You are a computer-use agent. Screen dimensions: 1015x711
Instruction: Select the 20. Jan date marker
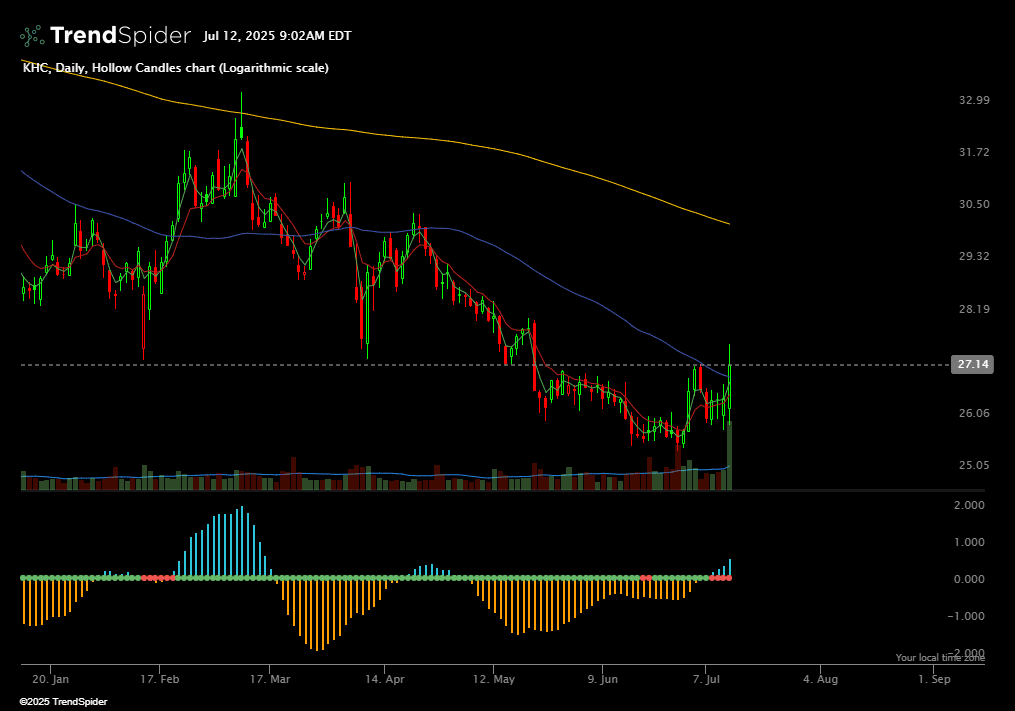pos(49,679)
